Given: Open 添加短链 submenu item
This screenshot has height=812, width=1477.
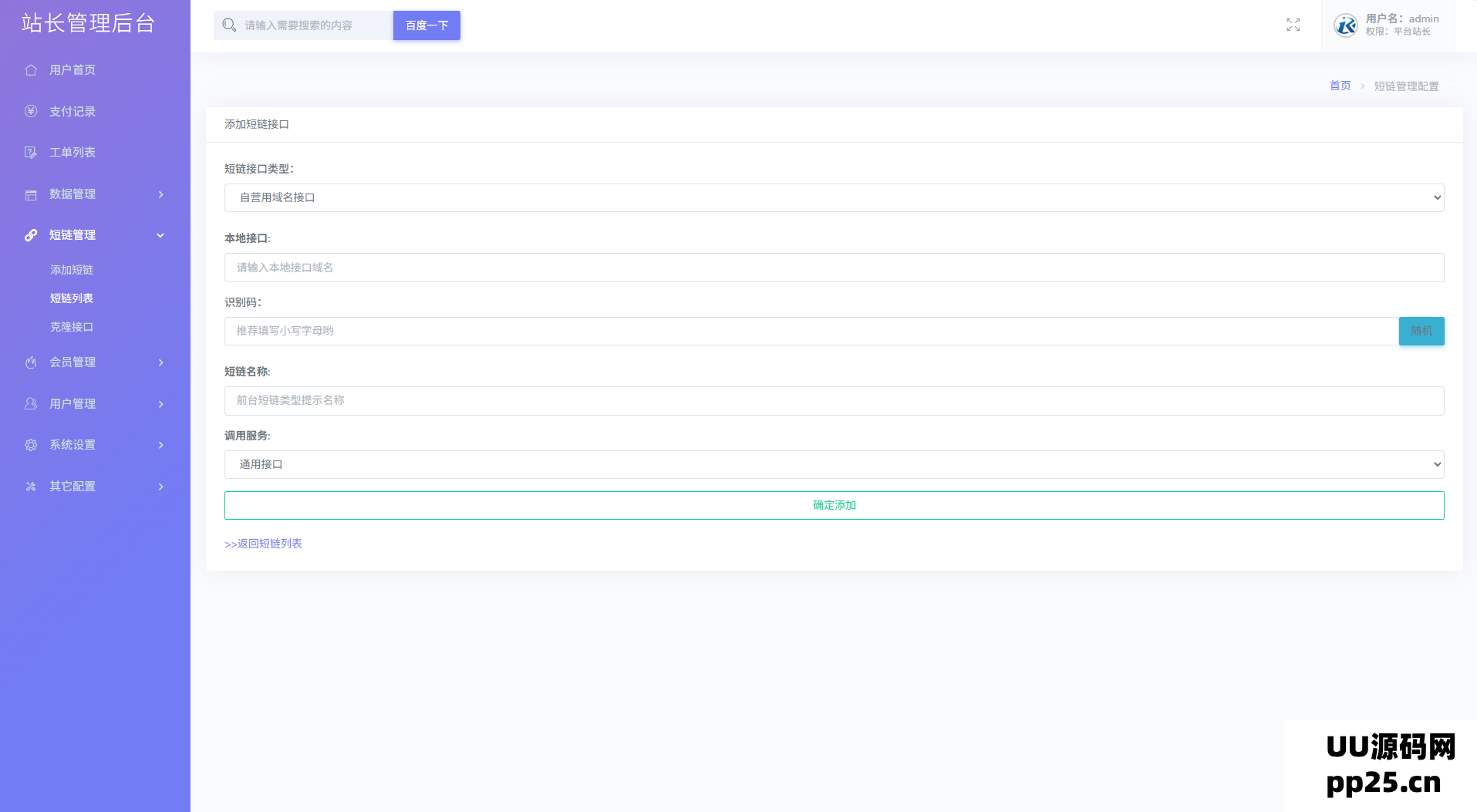Looking at the screenshot, I should [x=72, y=270].
